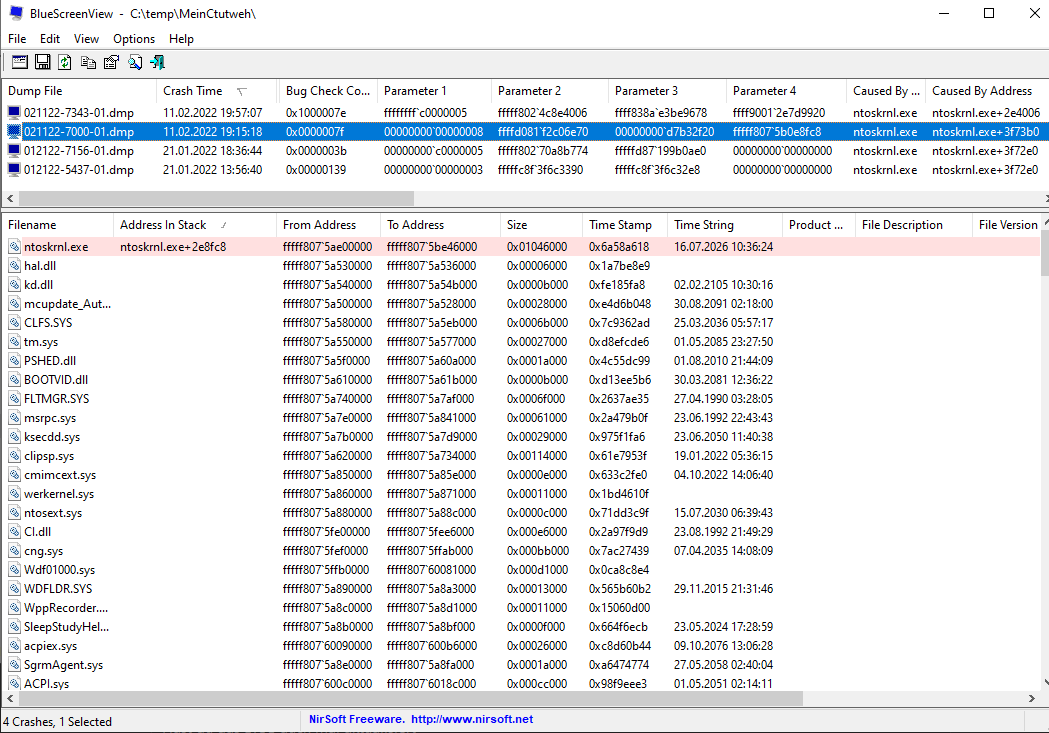Click the 4 Crashes, 1 Selected status text
1049x733 pixels.
57,722
